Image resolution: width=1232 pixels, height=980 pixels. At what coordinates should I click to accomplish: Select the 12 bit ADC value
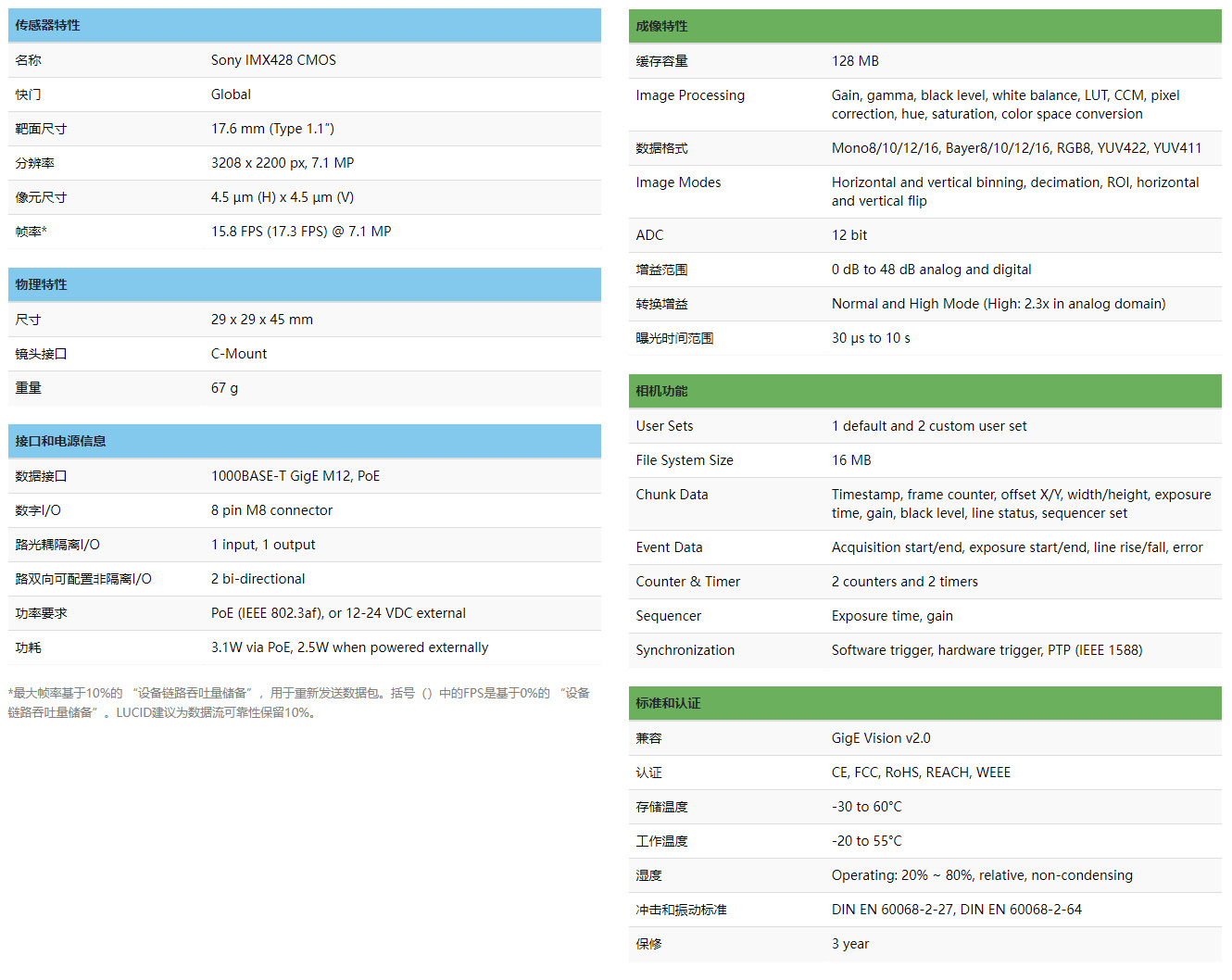click(849, 235)
